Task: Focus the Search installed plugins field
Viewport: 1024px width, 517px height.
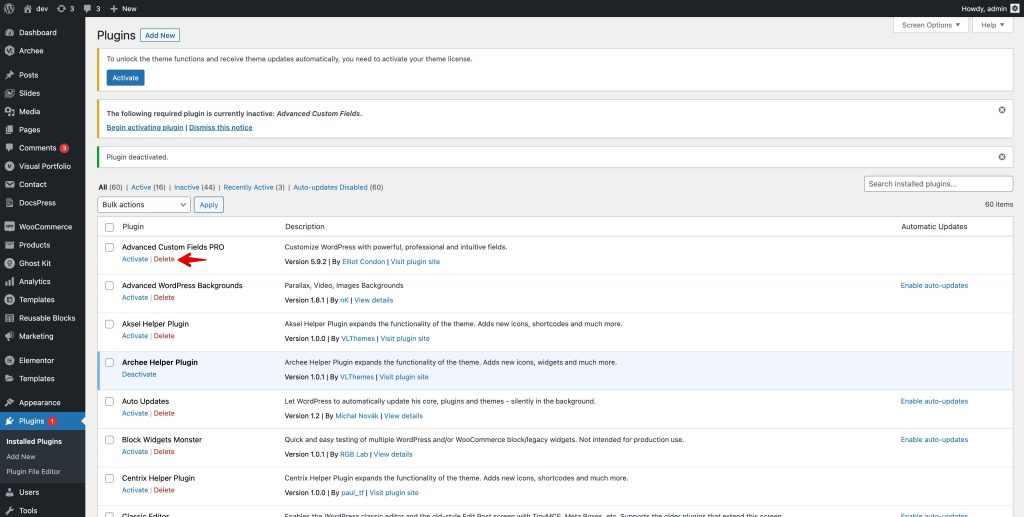Action: point(938,184)
